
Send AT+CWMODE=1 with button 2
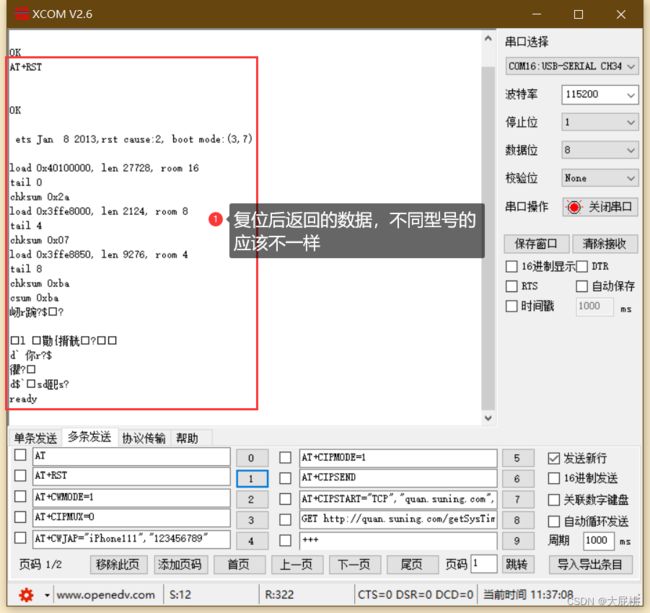[x=252, y=499]
